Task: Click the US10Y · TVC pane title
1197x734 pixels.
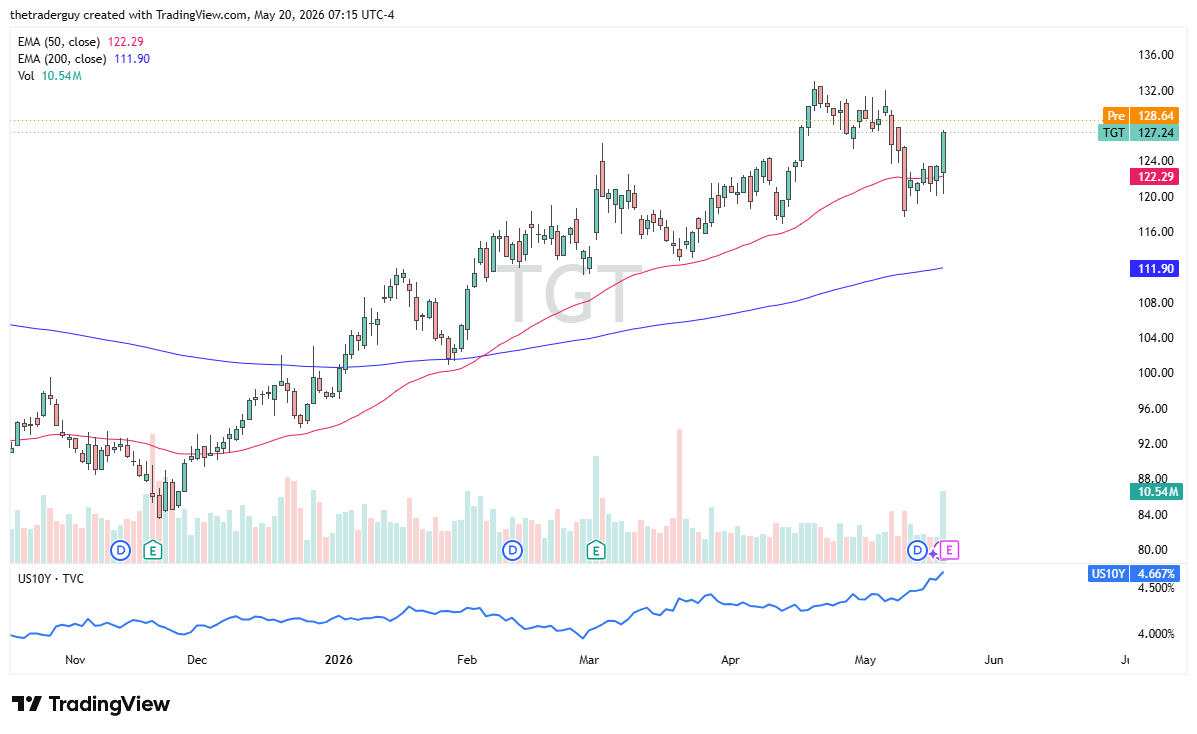Action: point(50,579)
